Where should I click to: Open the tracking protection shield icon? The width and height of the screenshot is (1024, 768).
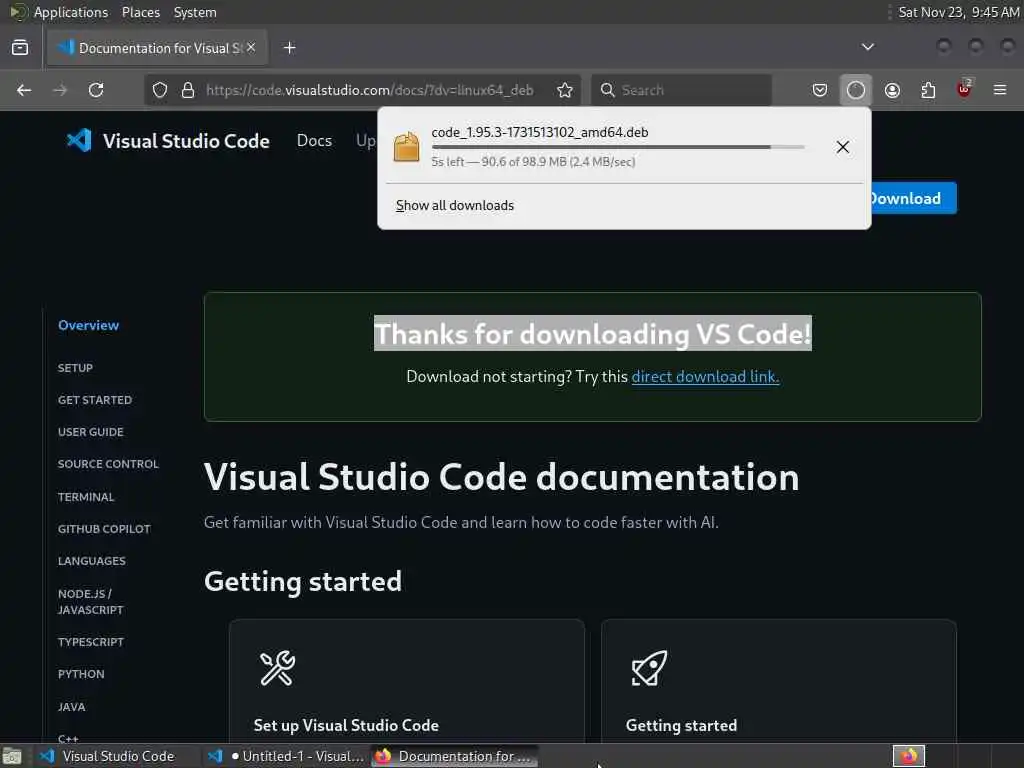pos(160,90)
